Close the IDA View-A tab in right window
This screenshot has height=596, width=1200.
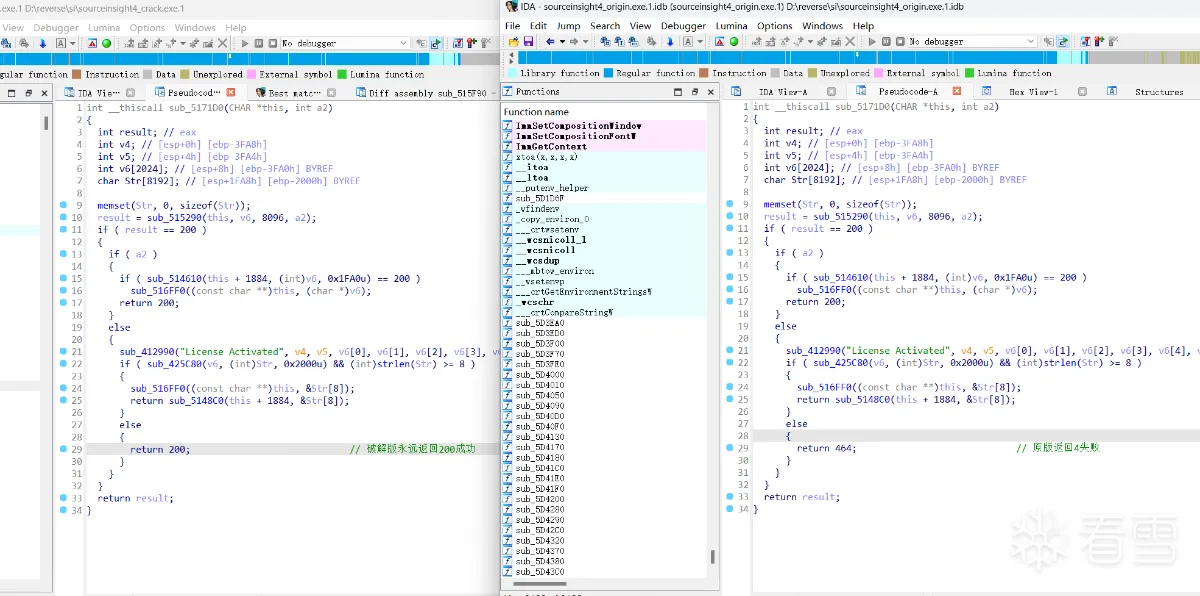(829, 91)
